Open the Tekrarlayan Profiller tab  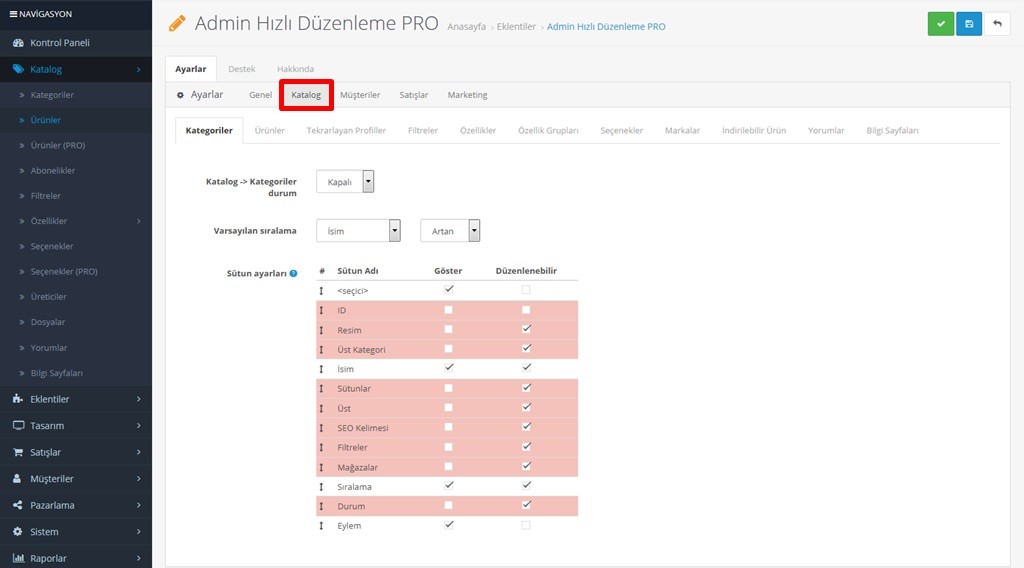coord(346,131)
